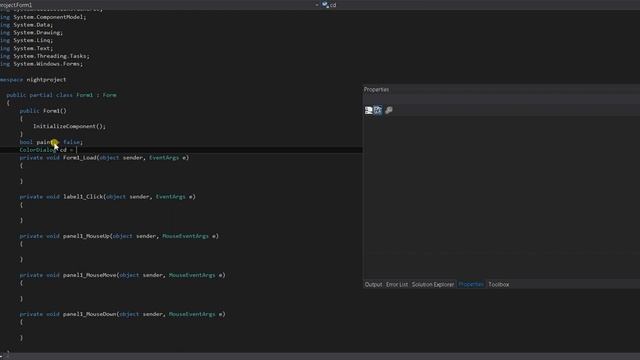Click EventArgs in Form1_Load signature

[x=164, y=158]
